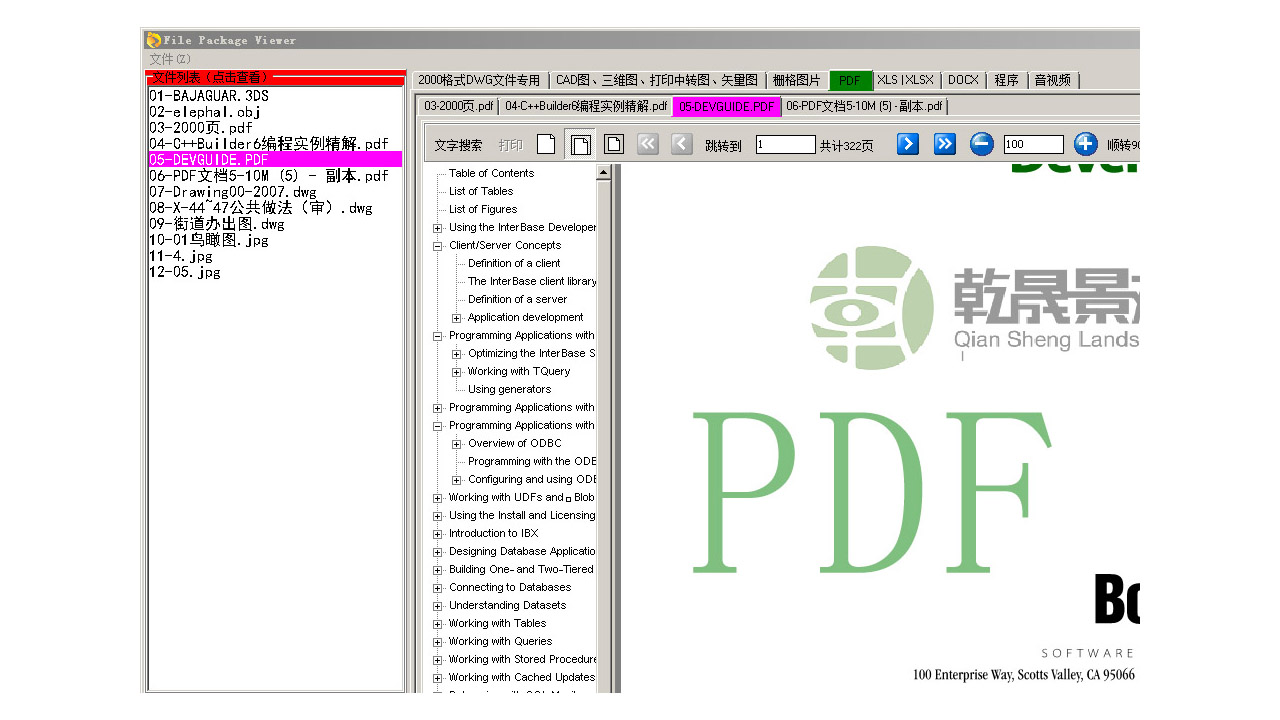Select 07-Drawing00-2007.dwg in the file list
Viewport: 1280px width, 720px height.
coord(233,192)
